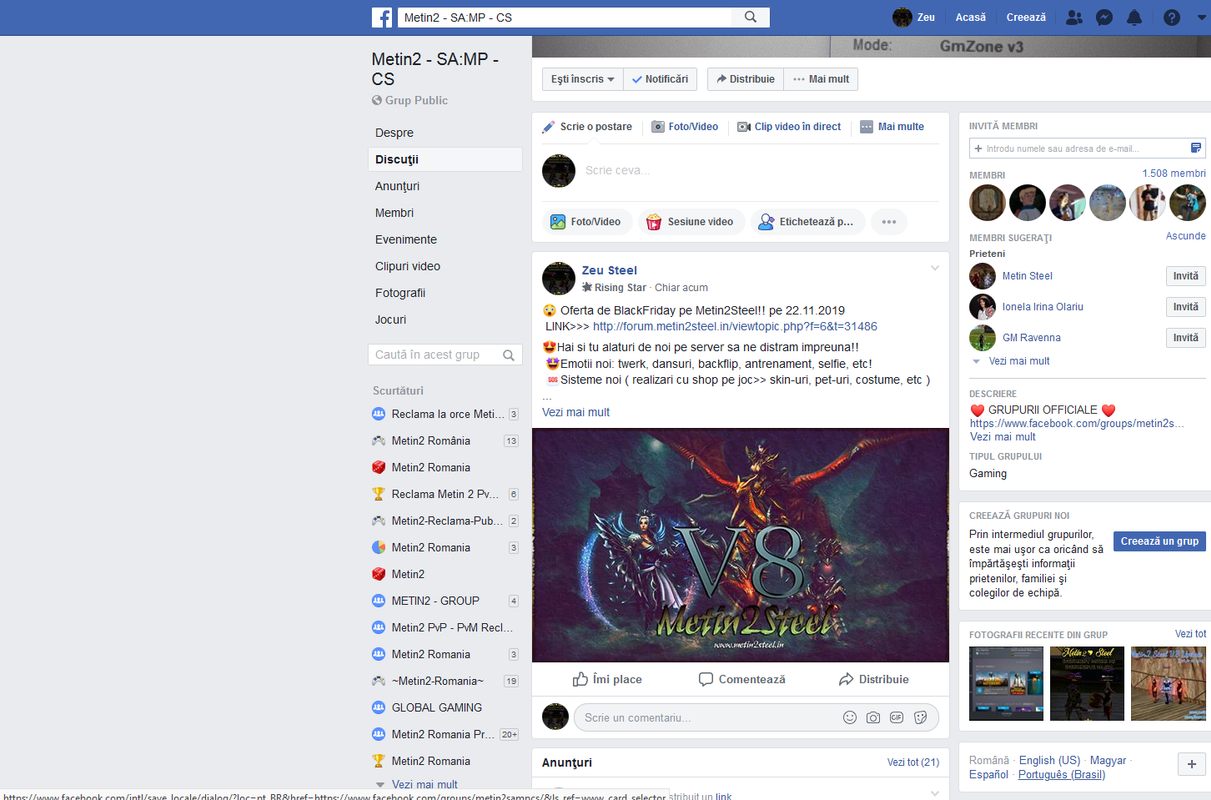The width and height of the screenshot is (1211, 800).
Task: Click the Distribuie group share button
Action: click(x=745, y=79)
